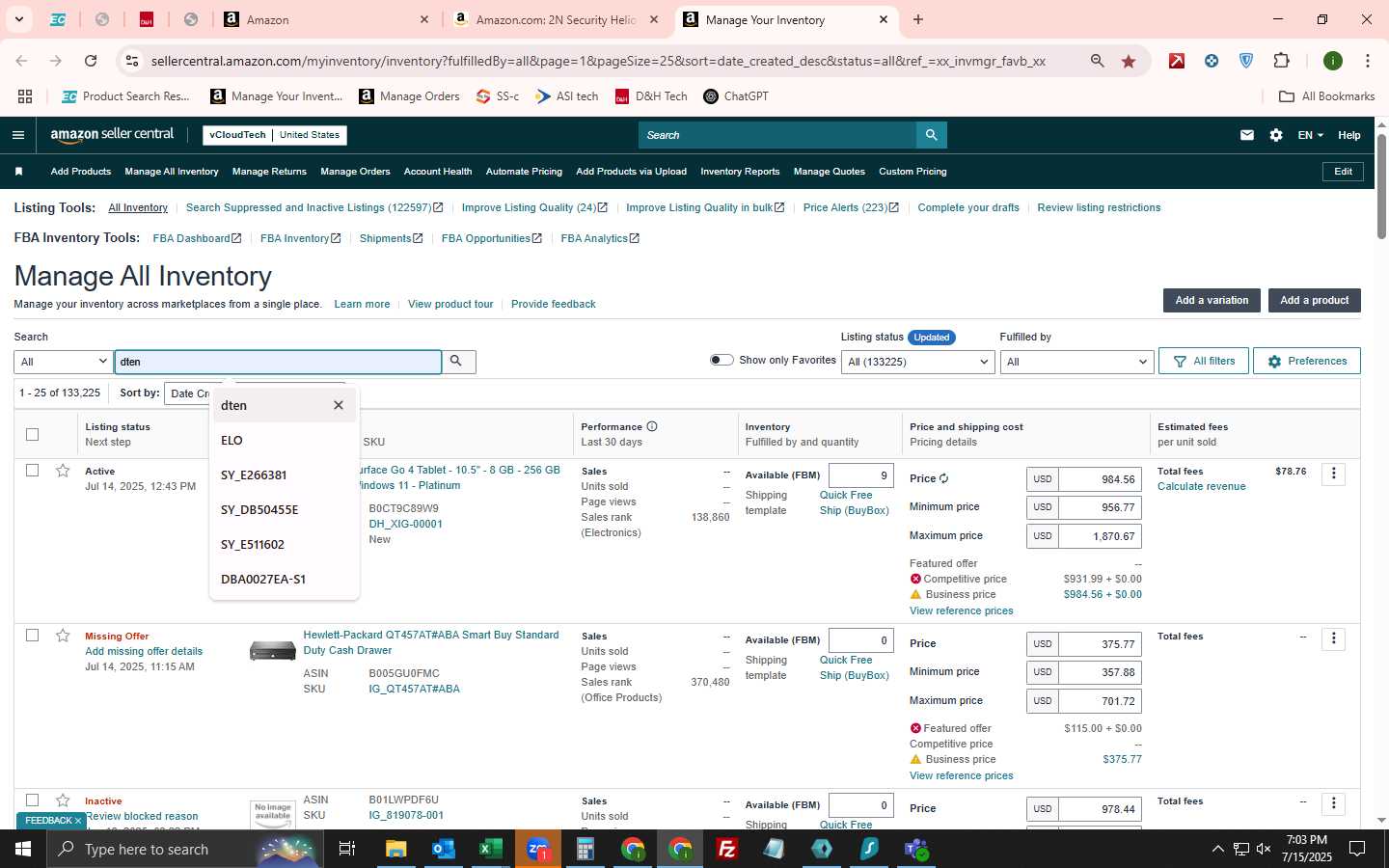Open All filters button
Screen dimensions: 1389x868
coord(1204,361)
